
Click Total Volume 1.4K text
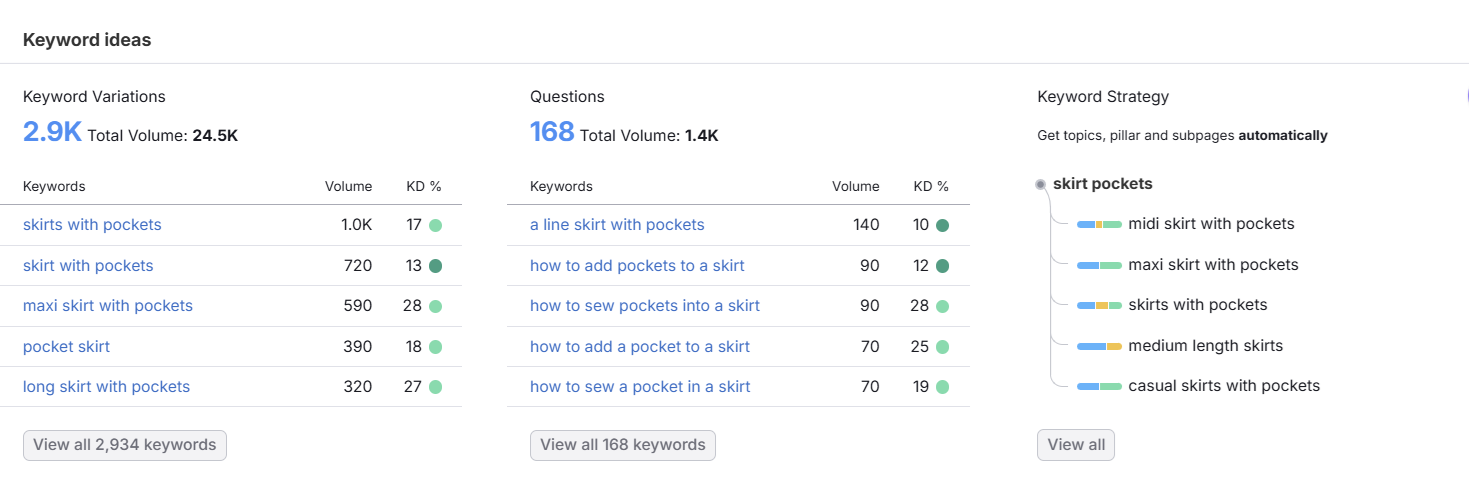(x=649, y=135)
